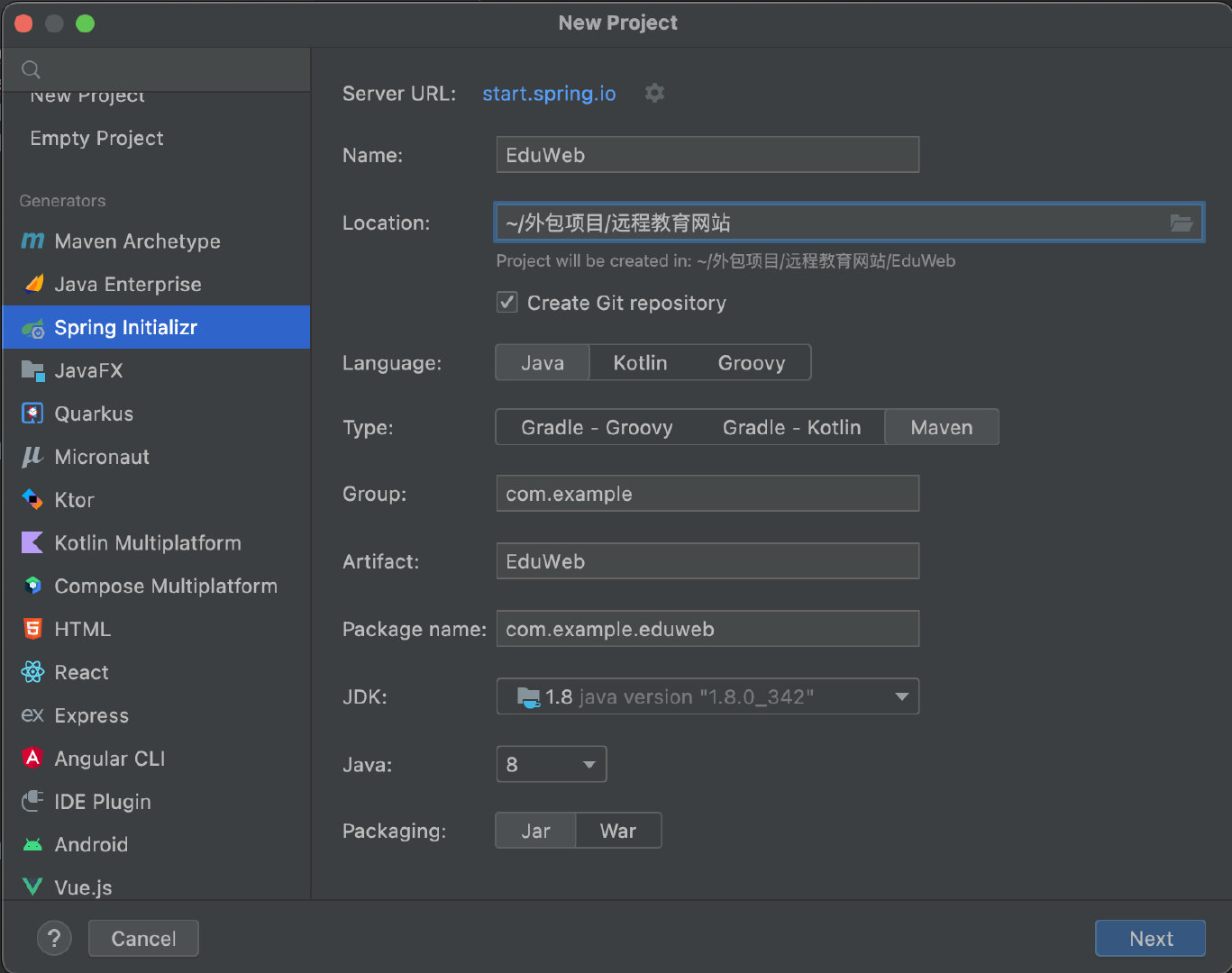Viewport: 1232px width, 973px height.
Task: Select Angular CLI generator label
Action: click(110, 758)
